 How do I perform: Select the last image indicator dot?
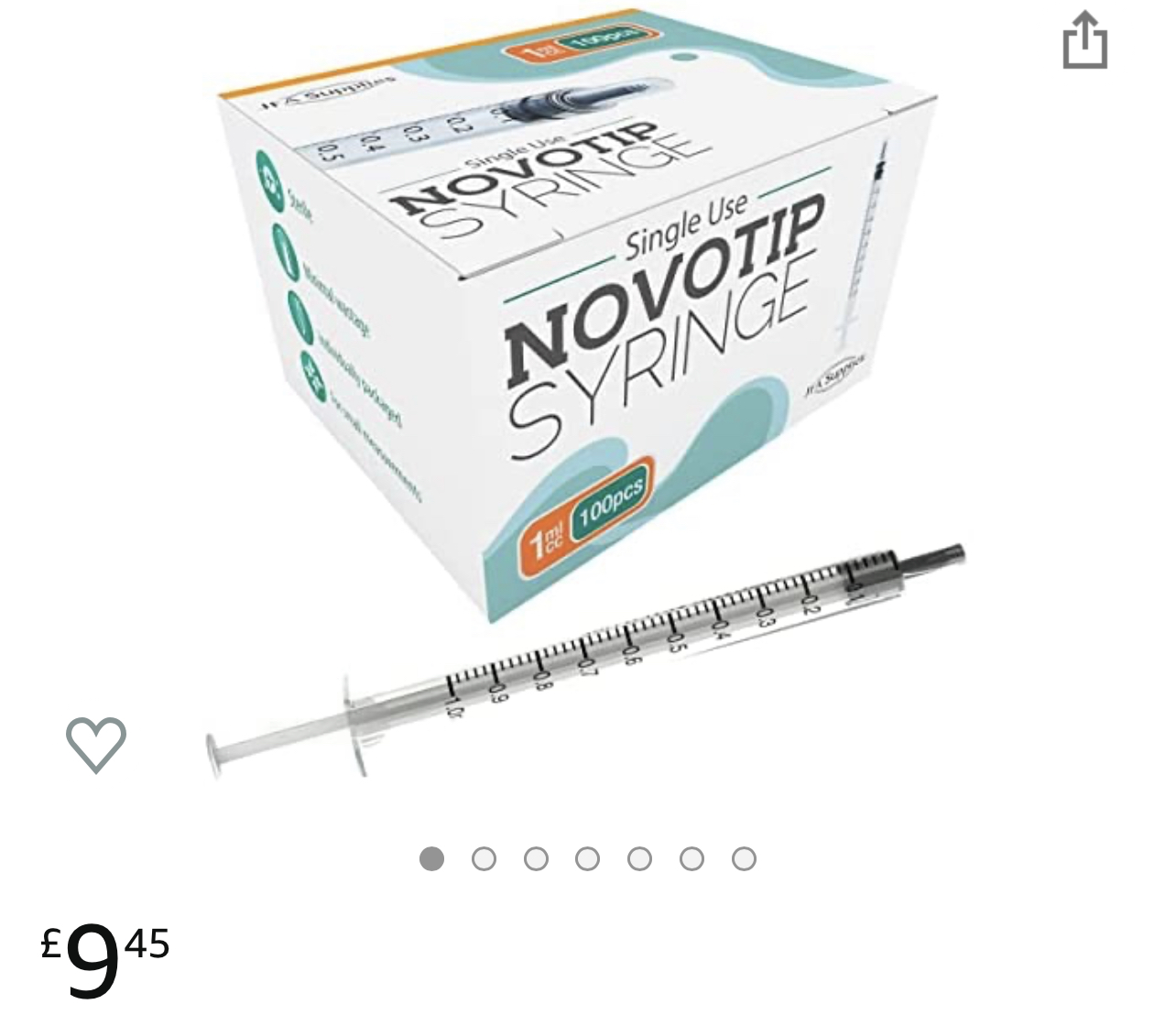(x=745, y=858)
